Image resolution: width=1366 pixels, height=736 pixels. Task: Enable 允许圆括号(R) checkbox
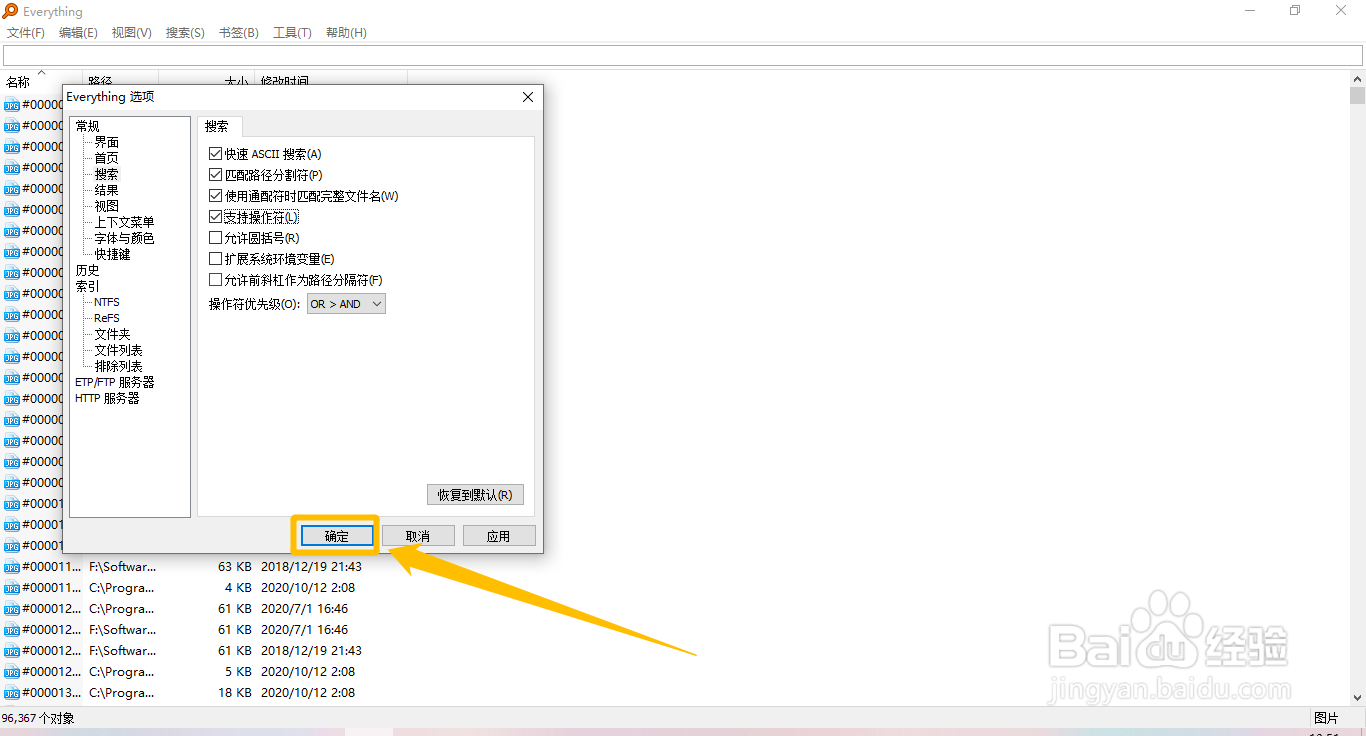(x=215, y=238)
